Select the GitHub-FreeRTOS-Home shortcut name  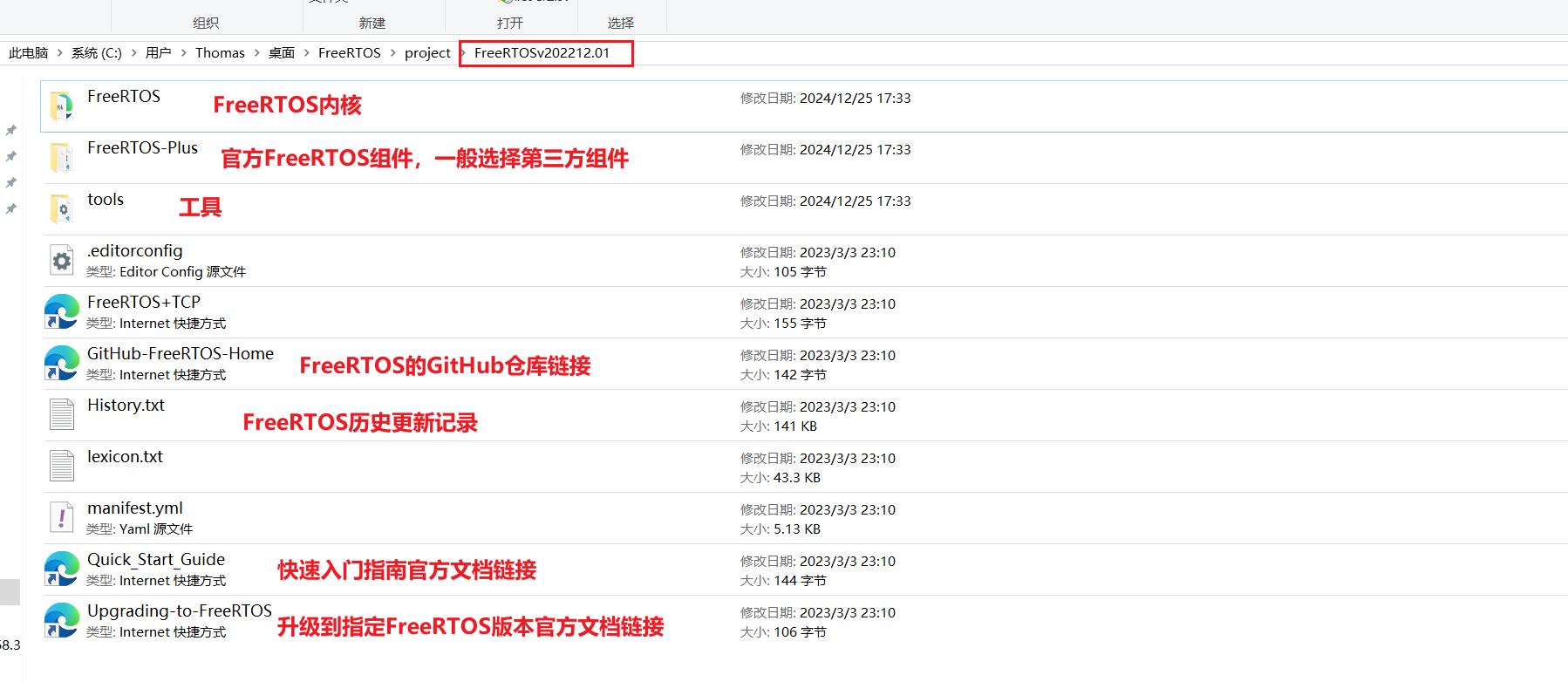181,354
